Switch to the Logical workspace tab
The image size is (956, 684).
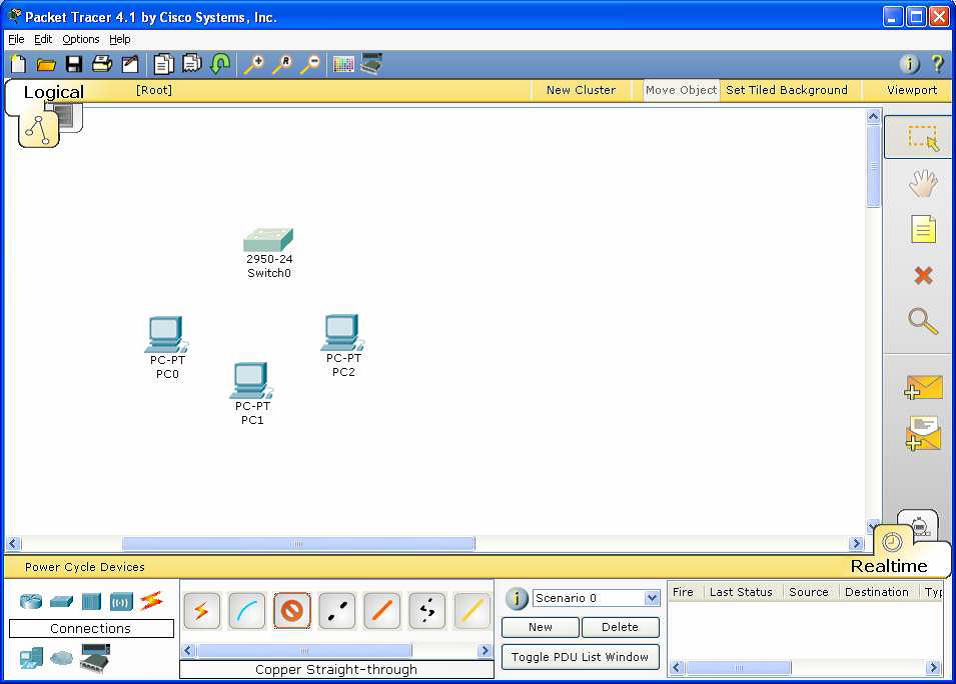point(53,92)
